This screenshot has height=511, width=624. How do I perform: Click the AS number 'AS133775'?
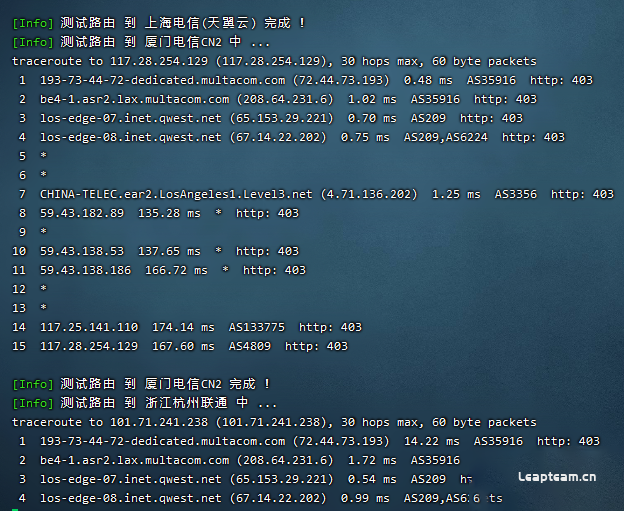coord(257,327)
